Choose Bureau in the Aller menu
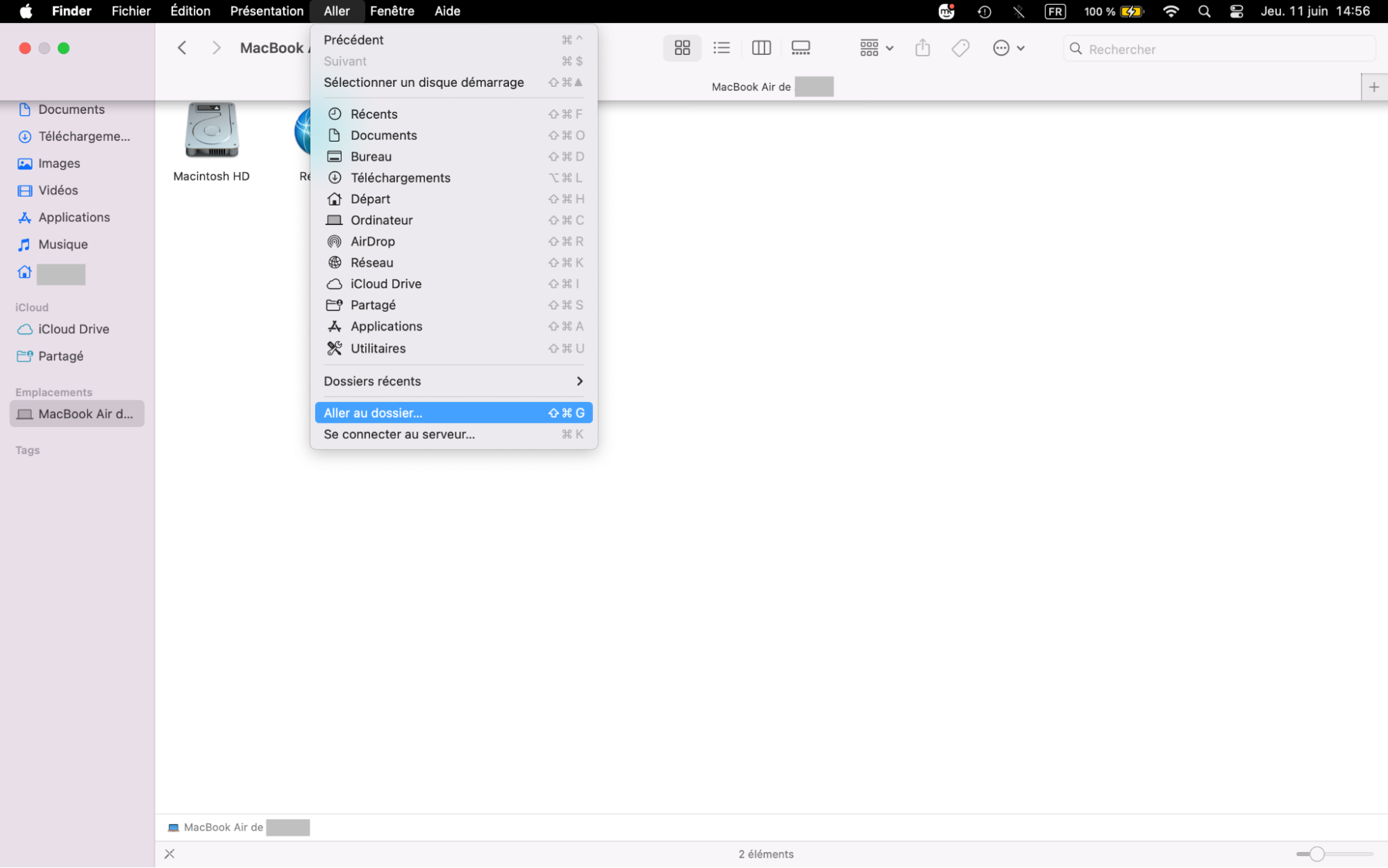The height and width of the screenshot is (868, 1388). [x=453, y=156]
